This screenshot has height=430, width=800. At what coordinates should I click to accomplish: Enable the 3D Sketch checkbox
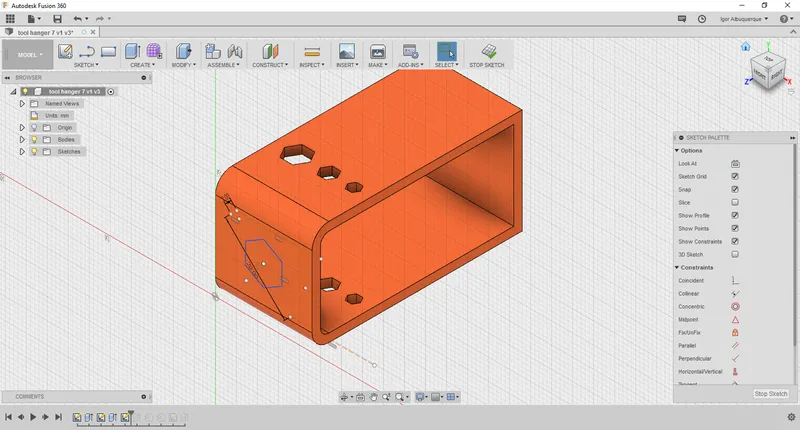(735, 255)
